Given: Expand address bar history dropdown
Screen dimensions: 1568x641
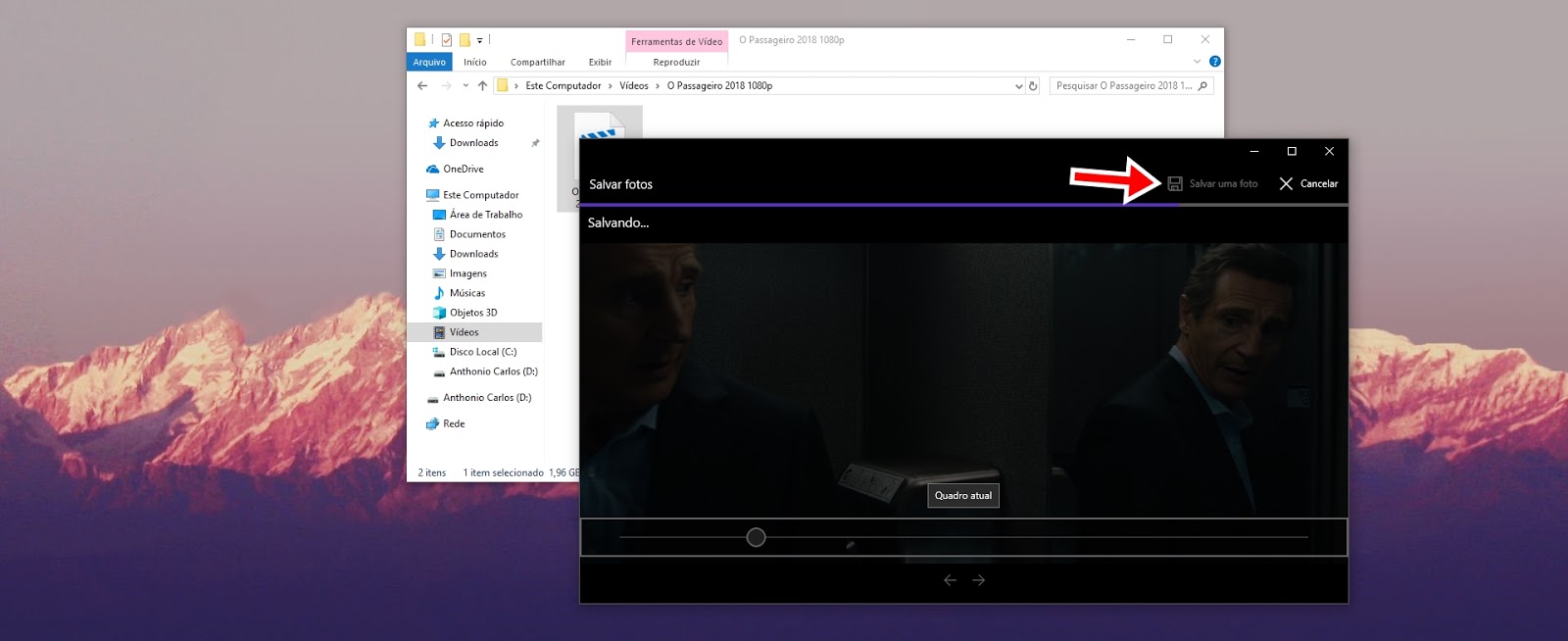Looking at the screenshot, I should pos(1018,86).
